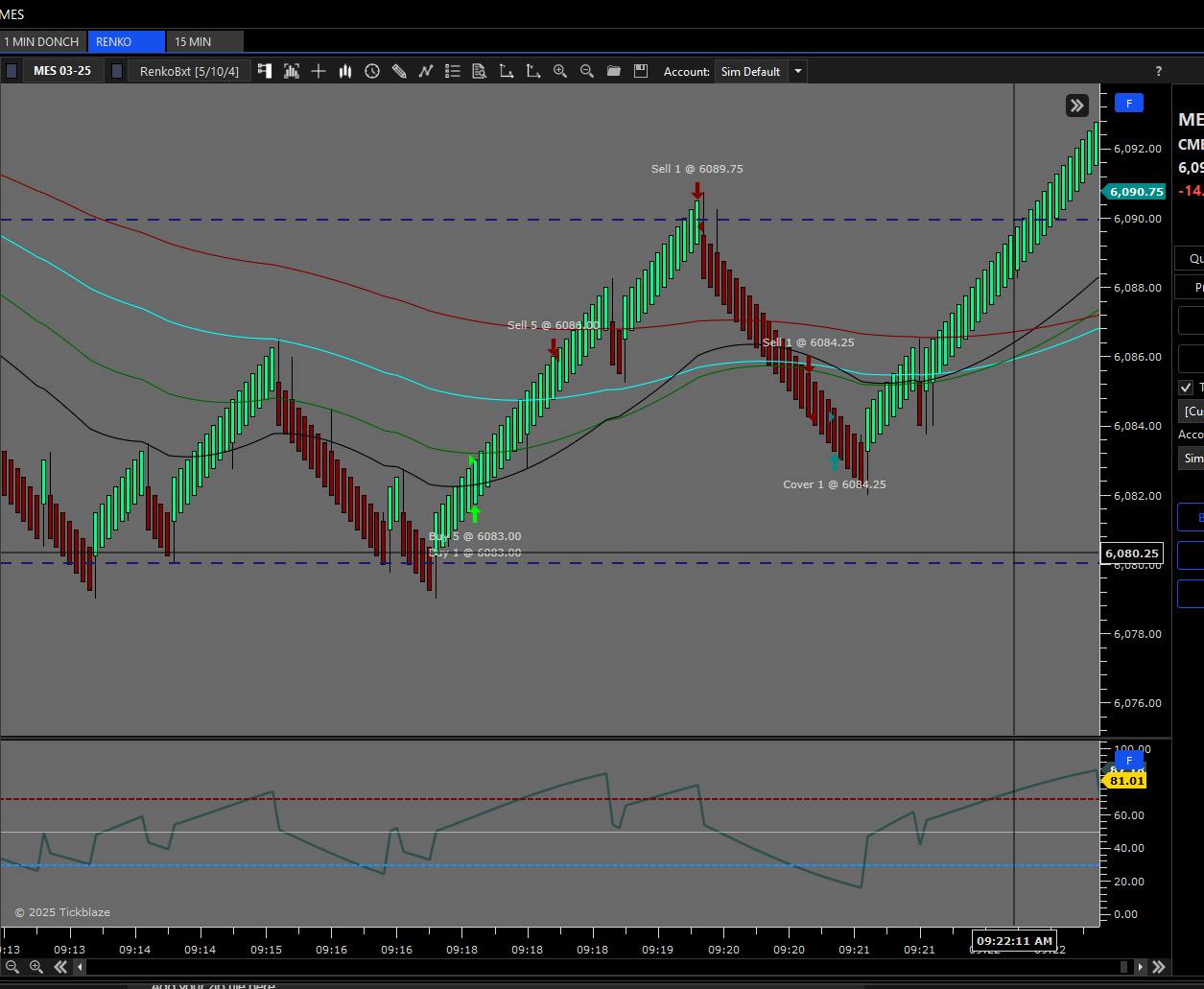This screenshot has width=1204, height=989.
Task: Click the Buy 5 @ 6083.00 trade label
Action: click(475, 536)
